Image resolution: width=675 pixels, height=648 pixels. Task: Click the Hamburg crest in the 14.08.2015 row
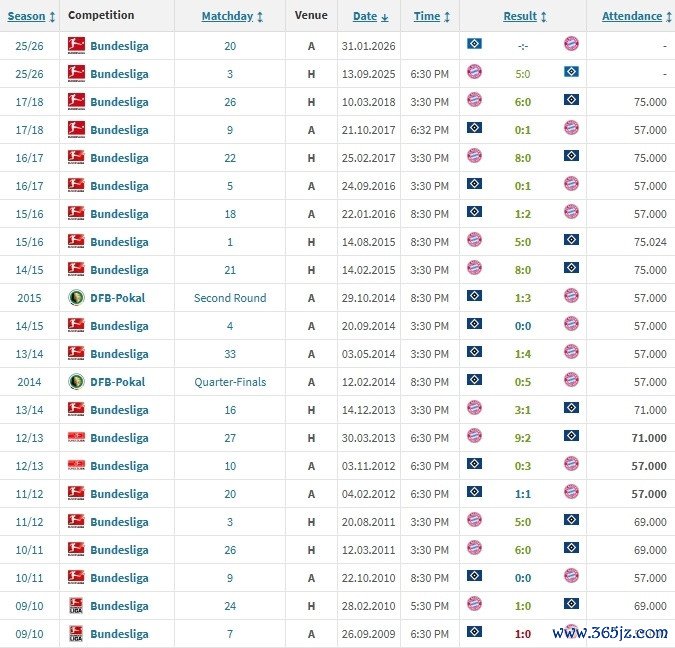pyautogui.click(x=571, y=240)
